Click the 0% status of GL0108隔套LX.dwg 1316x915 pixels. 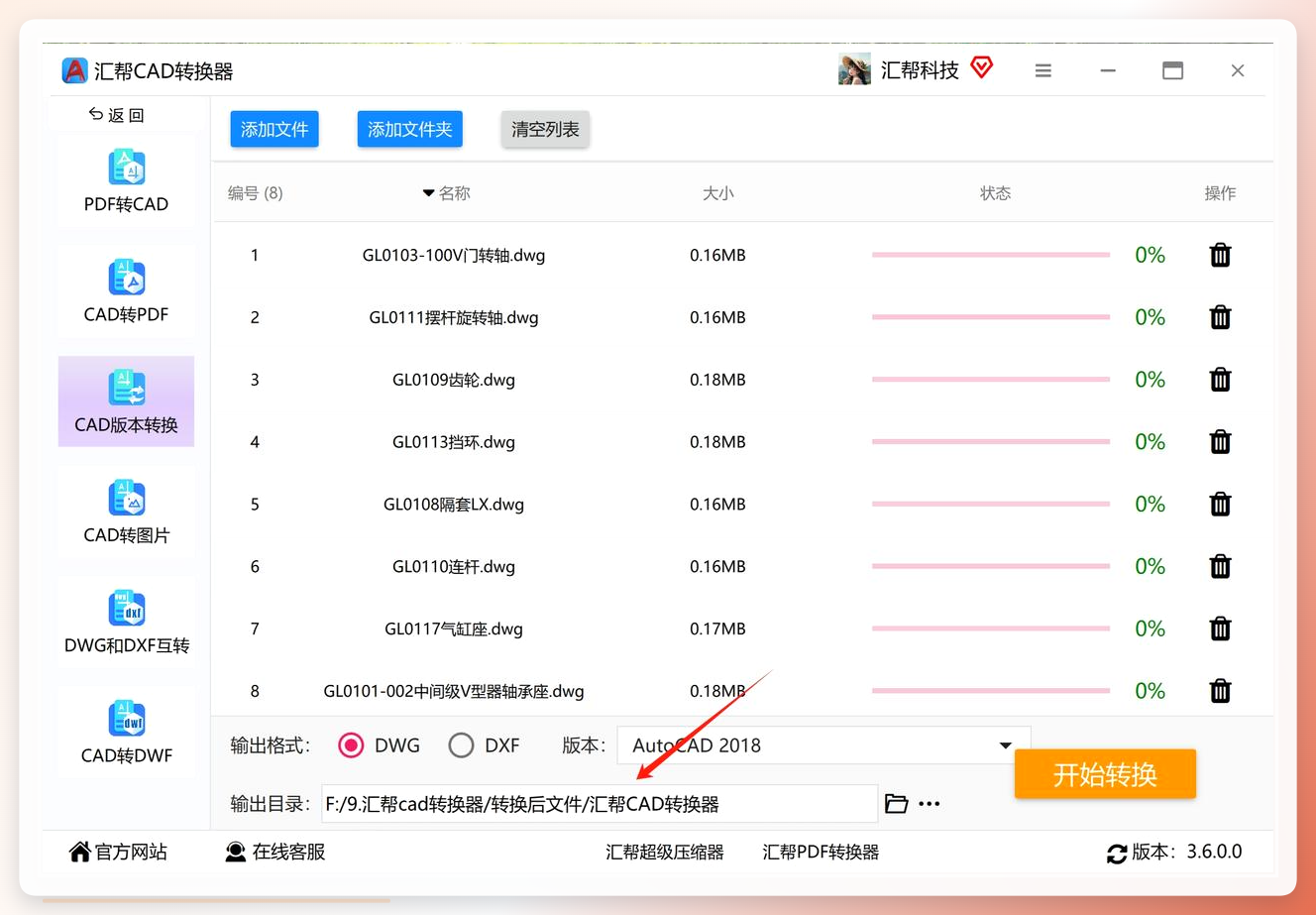1150,505
